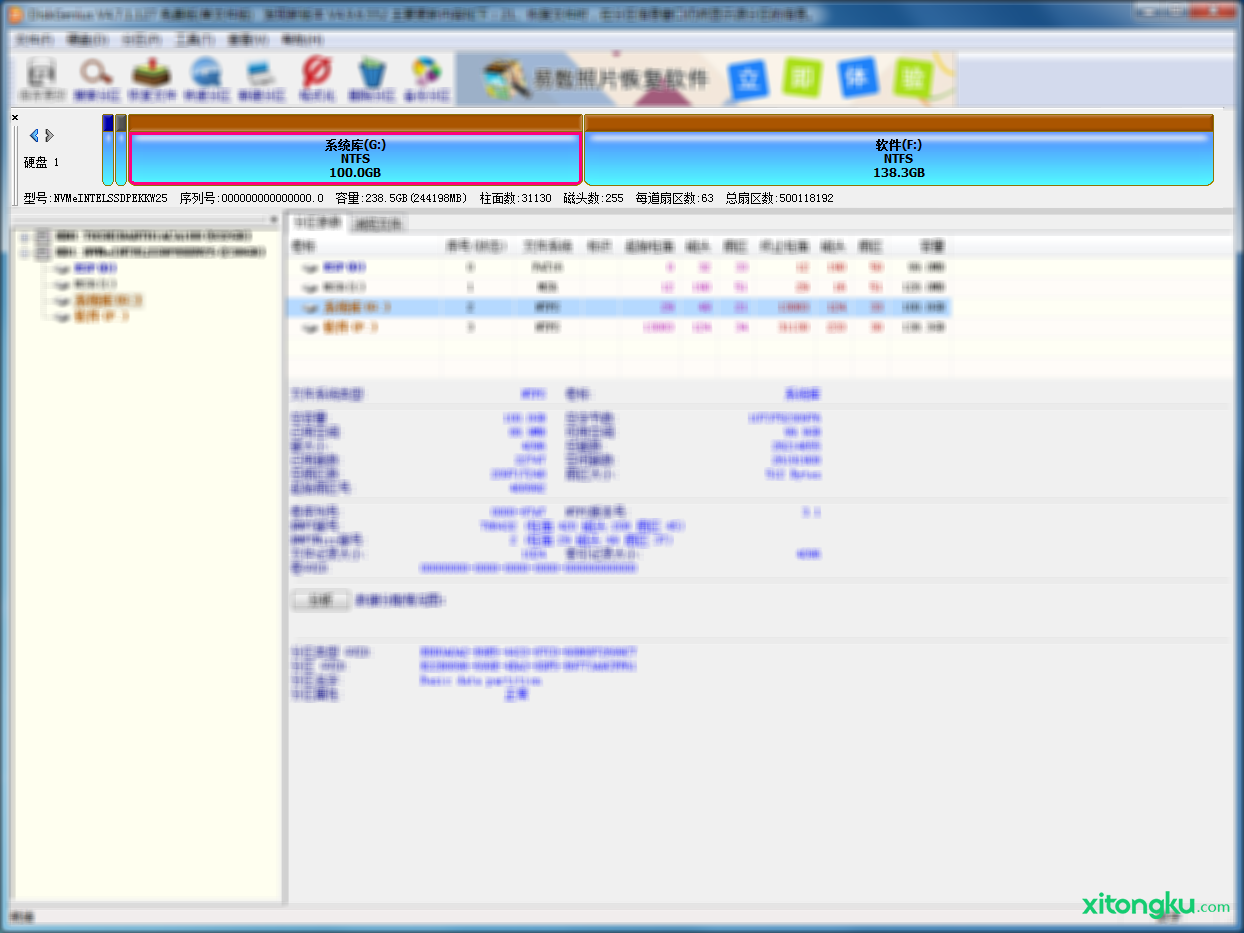The width and height of the screenshot is (1244, 933).
Task: Switch to the 浏览文件 tab
Action: pos(378,224)
